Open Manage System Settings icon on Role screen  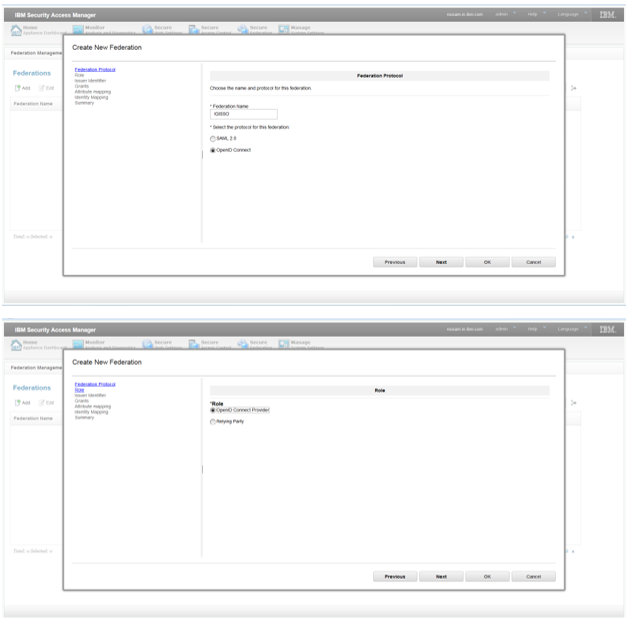pyautogui.click(x=284, y=345)
